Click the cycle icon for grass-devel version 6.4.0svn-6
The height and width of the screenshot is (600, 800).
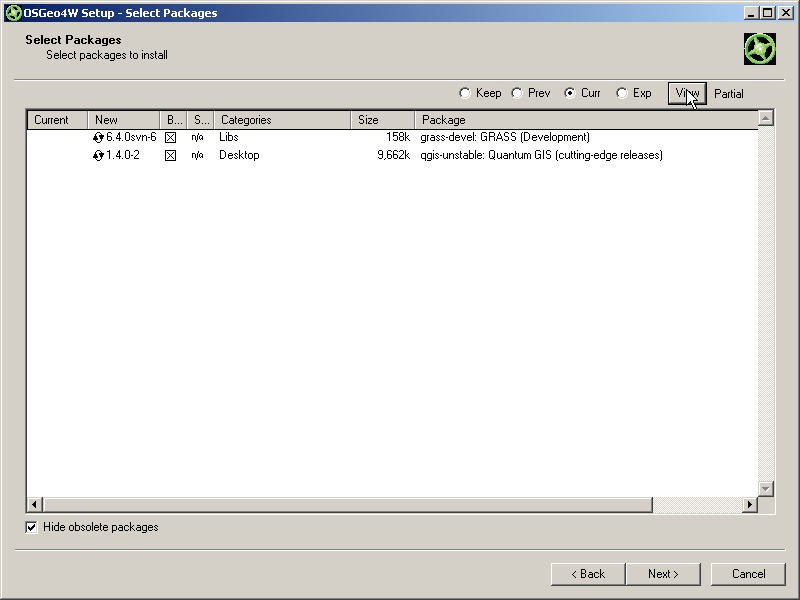coord(98,137)
